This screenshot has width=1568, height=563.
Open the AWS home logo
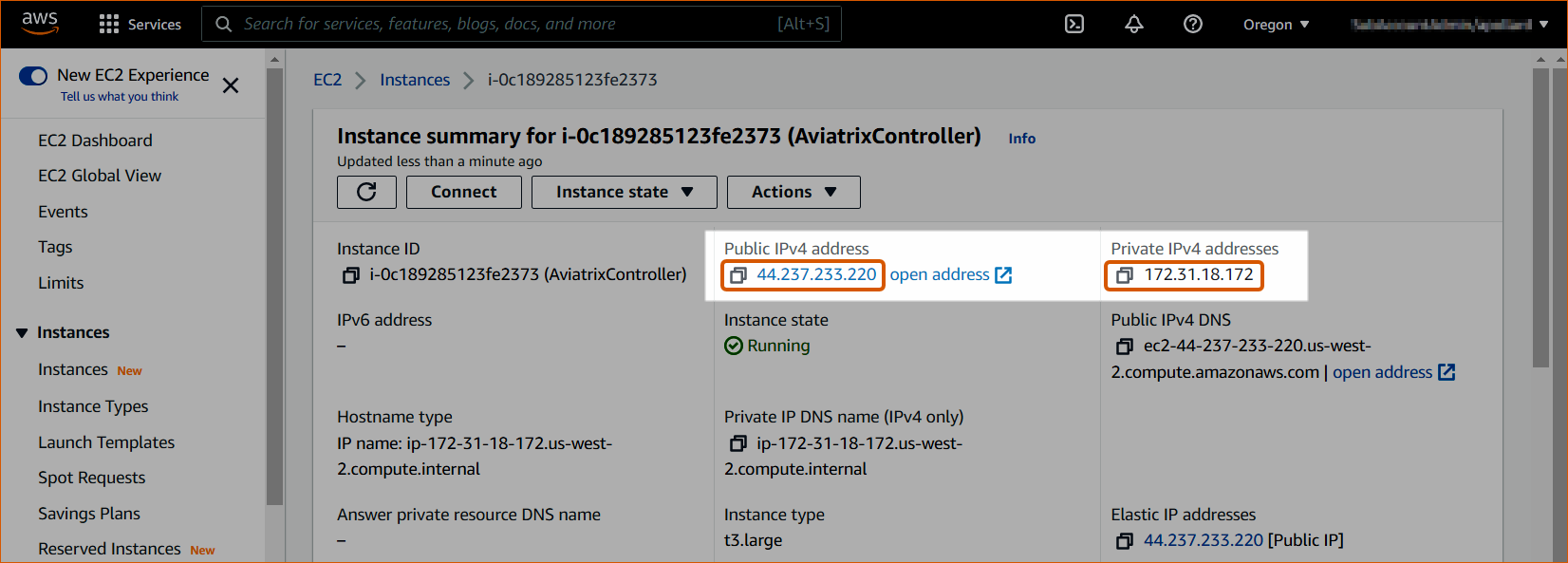(x=40, y=23)
